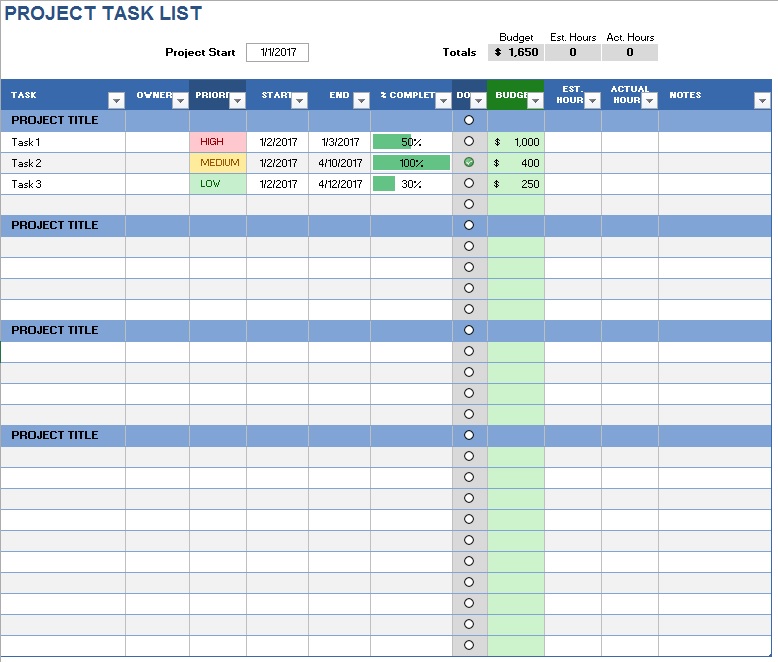Toggle the done circle for Task 1

point(469,141)
